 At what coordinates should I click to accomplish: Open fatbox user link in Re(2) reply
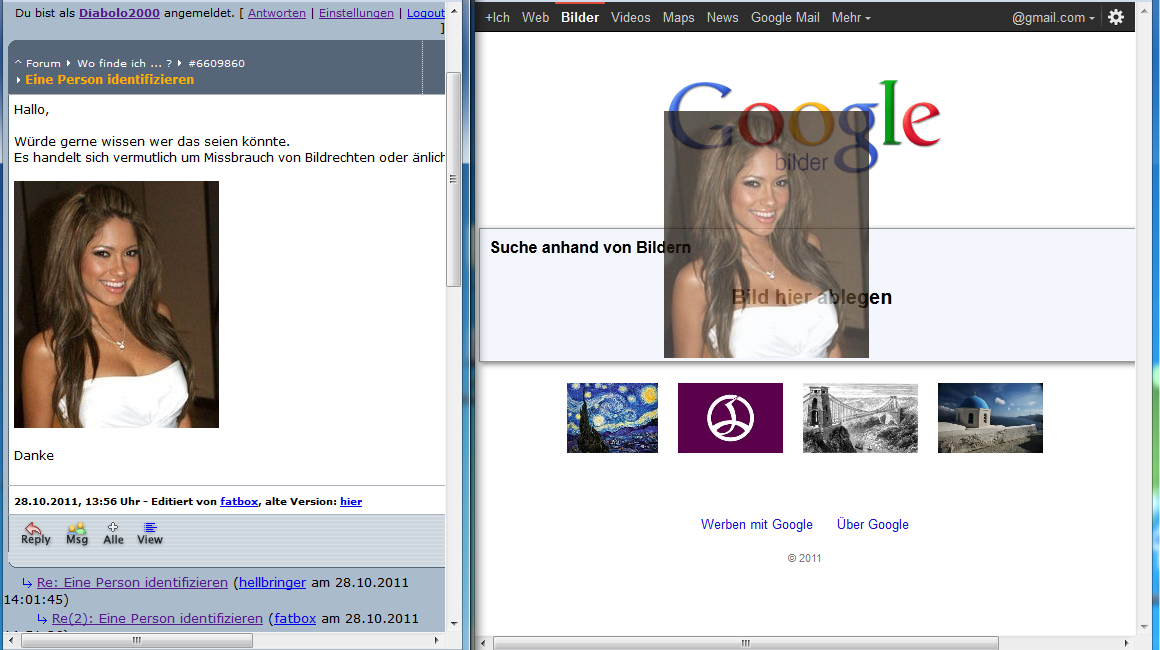pos(295,618)
